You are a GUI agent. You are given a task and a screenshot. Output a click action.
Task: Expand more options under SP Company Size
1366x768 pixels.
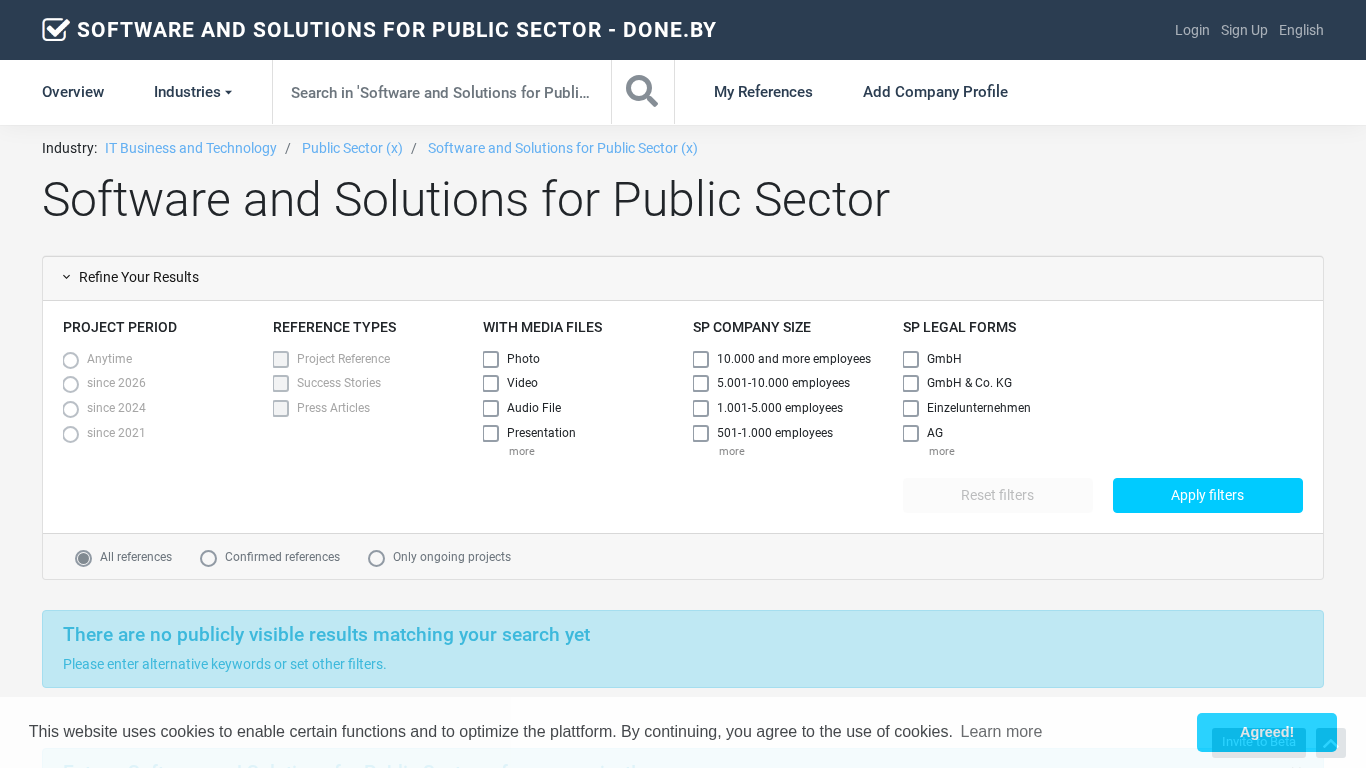click(731, 452)
